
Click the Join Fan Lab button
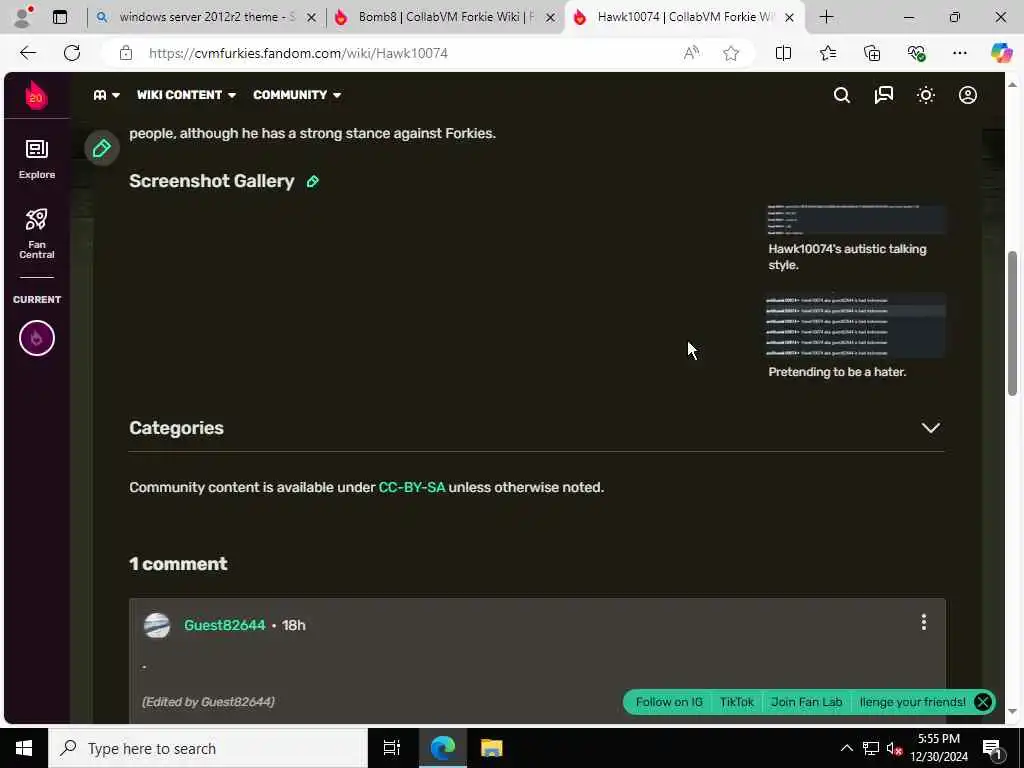[x=807, y=702]
